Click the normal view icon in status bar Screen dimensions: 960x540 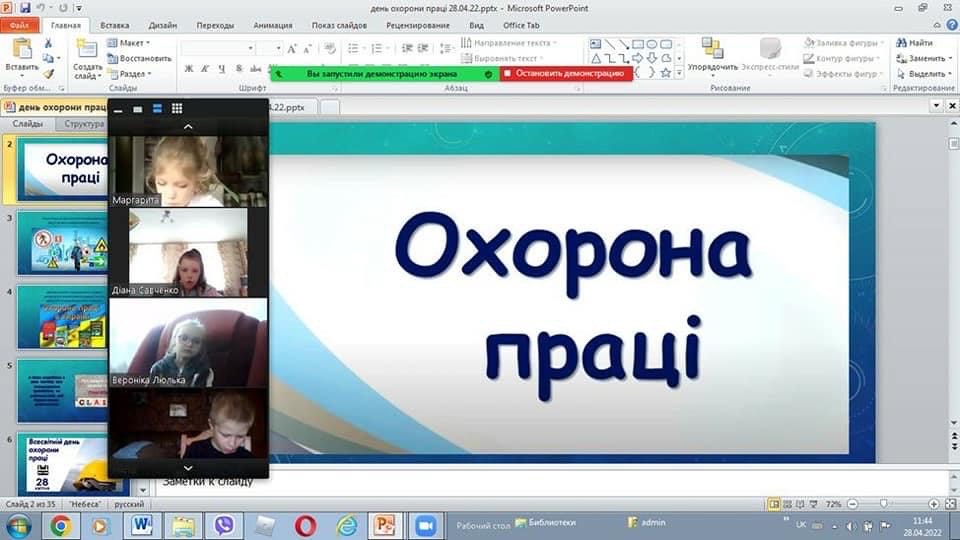774,504
